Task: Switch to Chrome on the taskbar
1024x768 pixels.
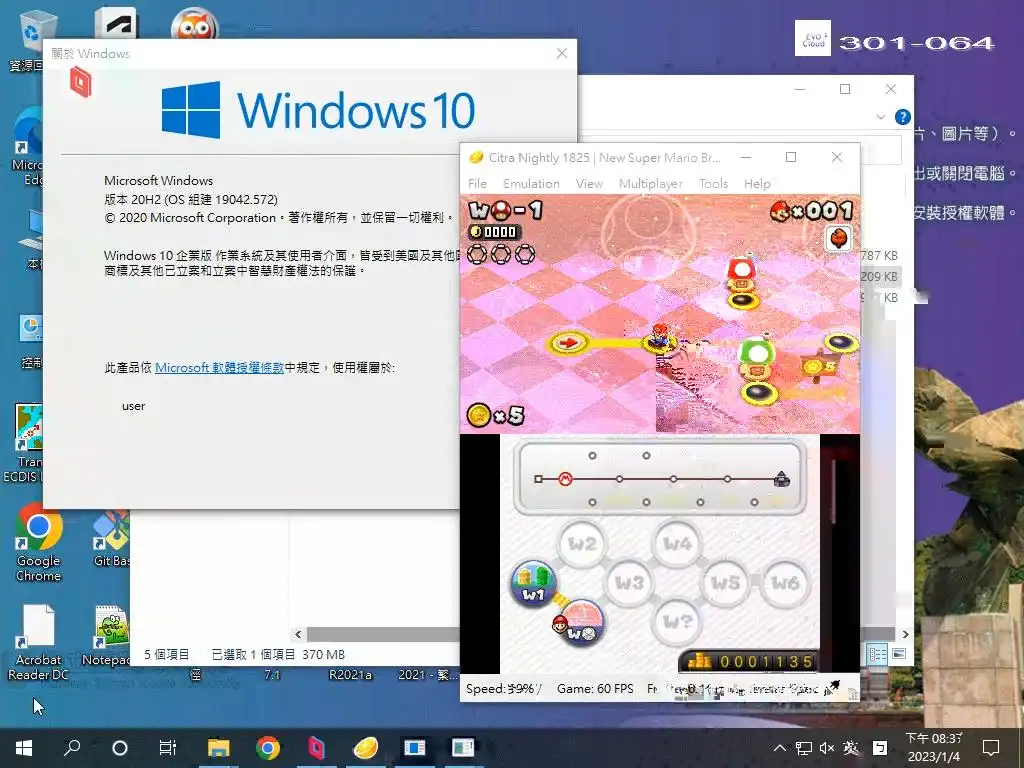Action: pos(268,748)
